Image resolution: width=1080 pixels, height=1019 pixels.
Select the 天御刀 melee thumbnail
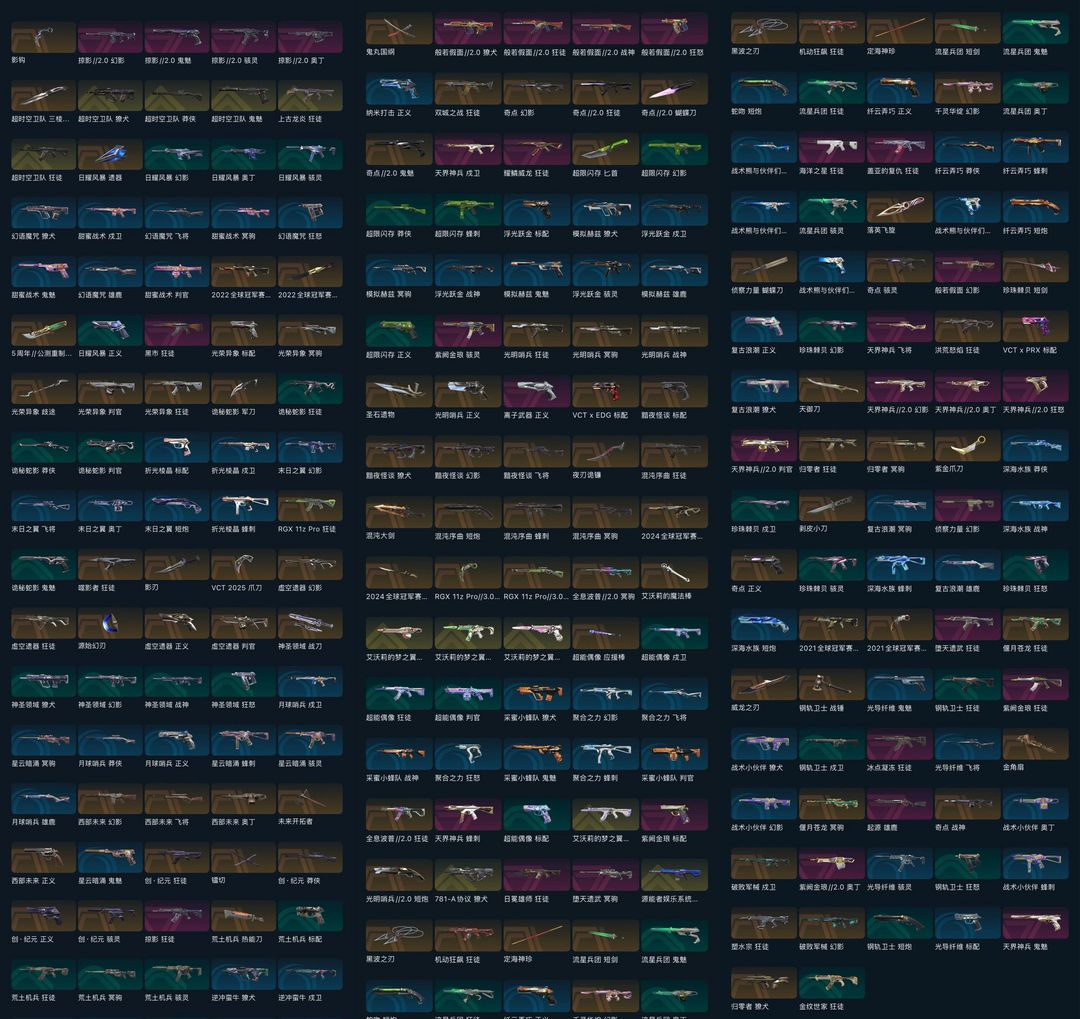tap(831, 387)
